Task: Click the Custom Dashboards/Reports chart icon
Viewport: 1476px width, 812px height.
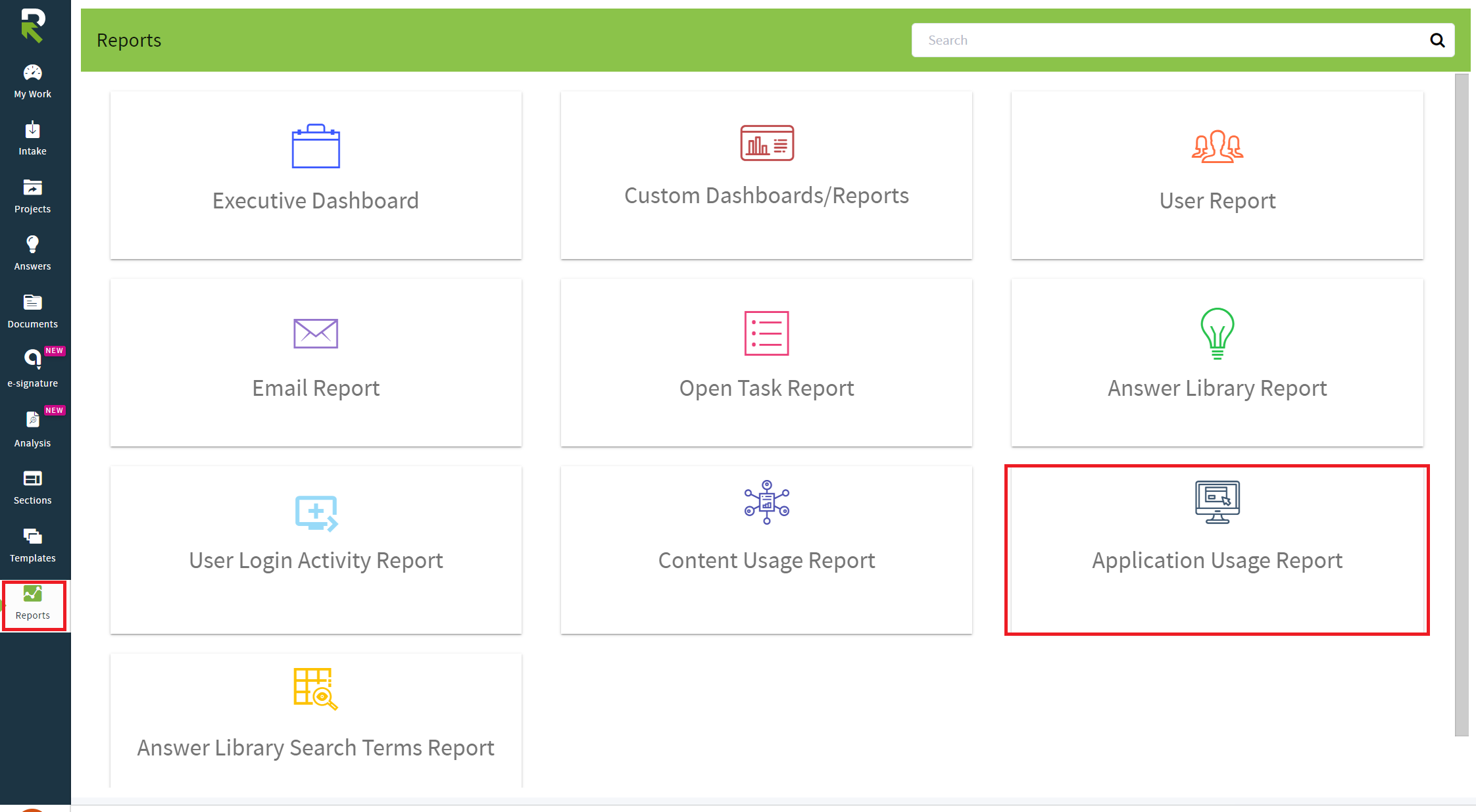Action: (767, 143)
